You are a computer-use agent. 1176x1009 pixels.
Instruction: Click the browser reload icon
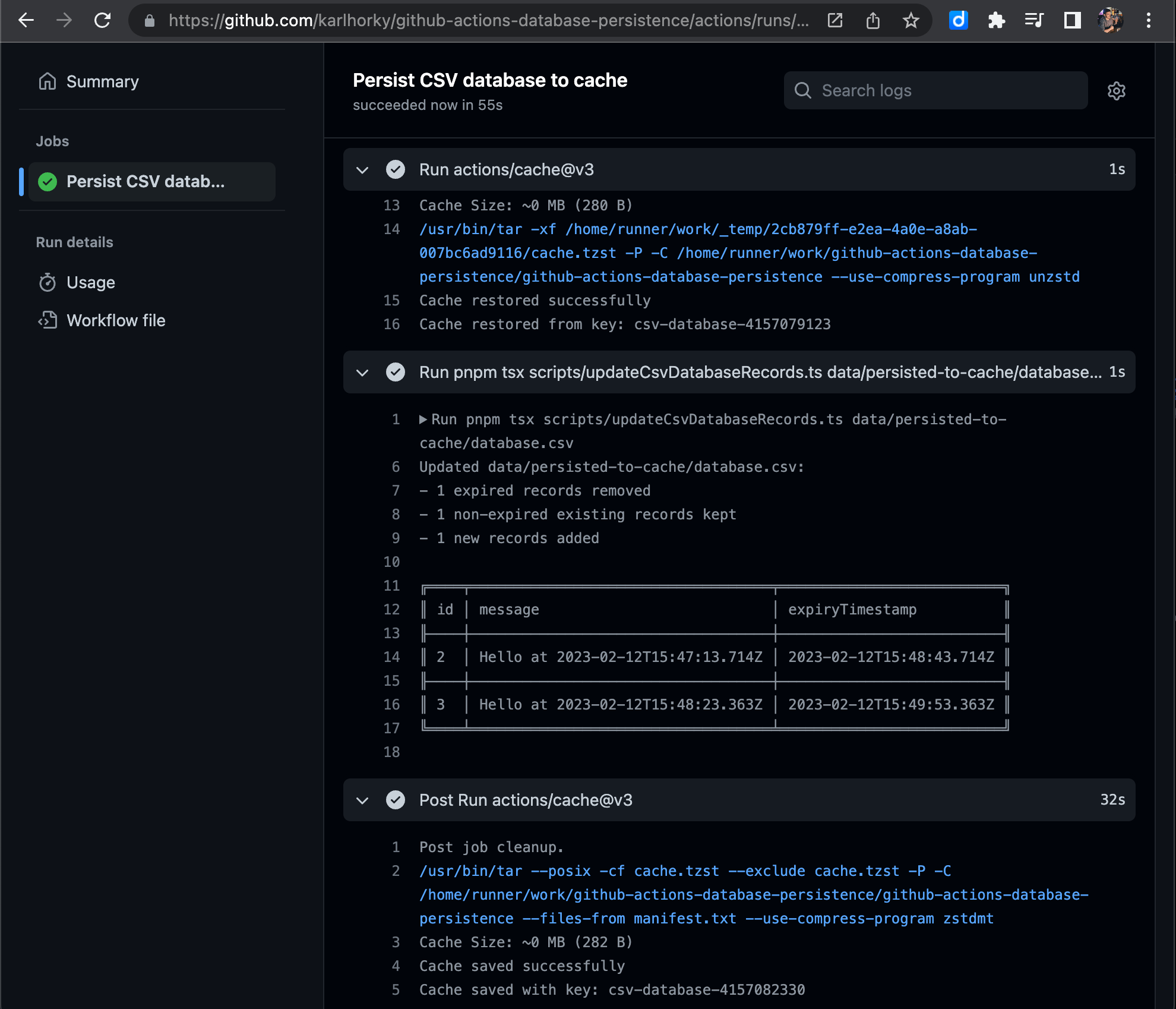(103, 21)
